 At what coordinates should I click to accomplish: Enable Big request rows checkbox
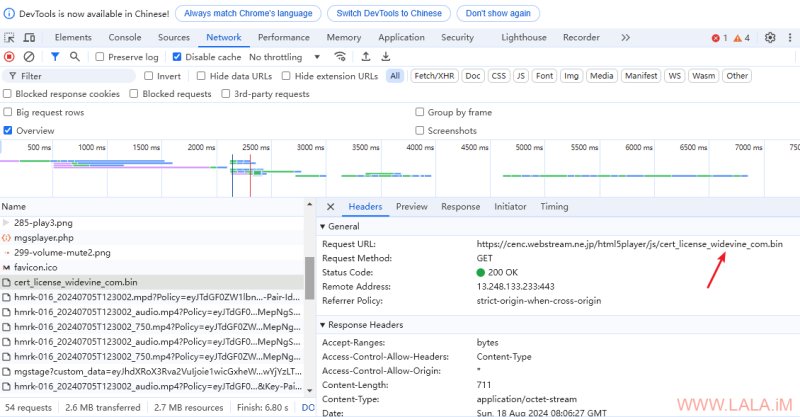(x=8, y=112)
